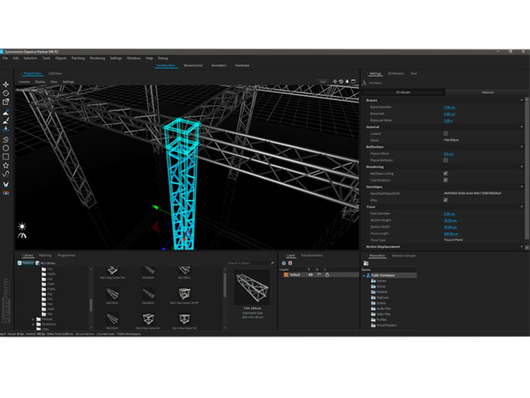Uncheck Backface Culling checkbox

coord(445,173)
